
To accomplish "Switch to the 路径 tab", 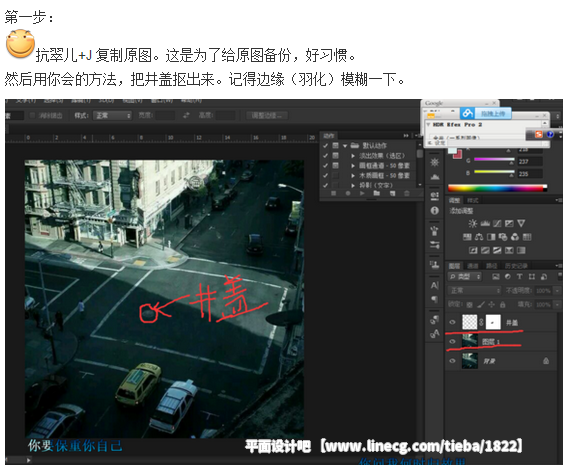I will (492, 266).
